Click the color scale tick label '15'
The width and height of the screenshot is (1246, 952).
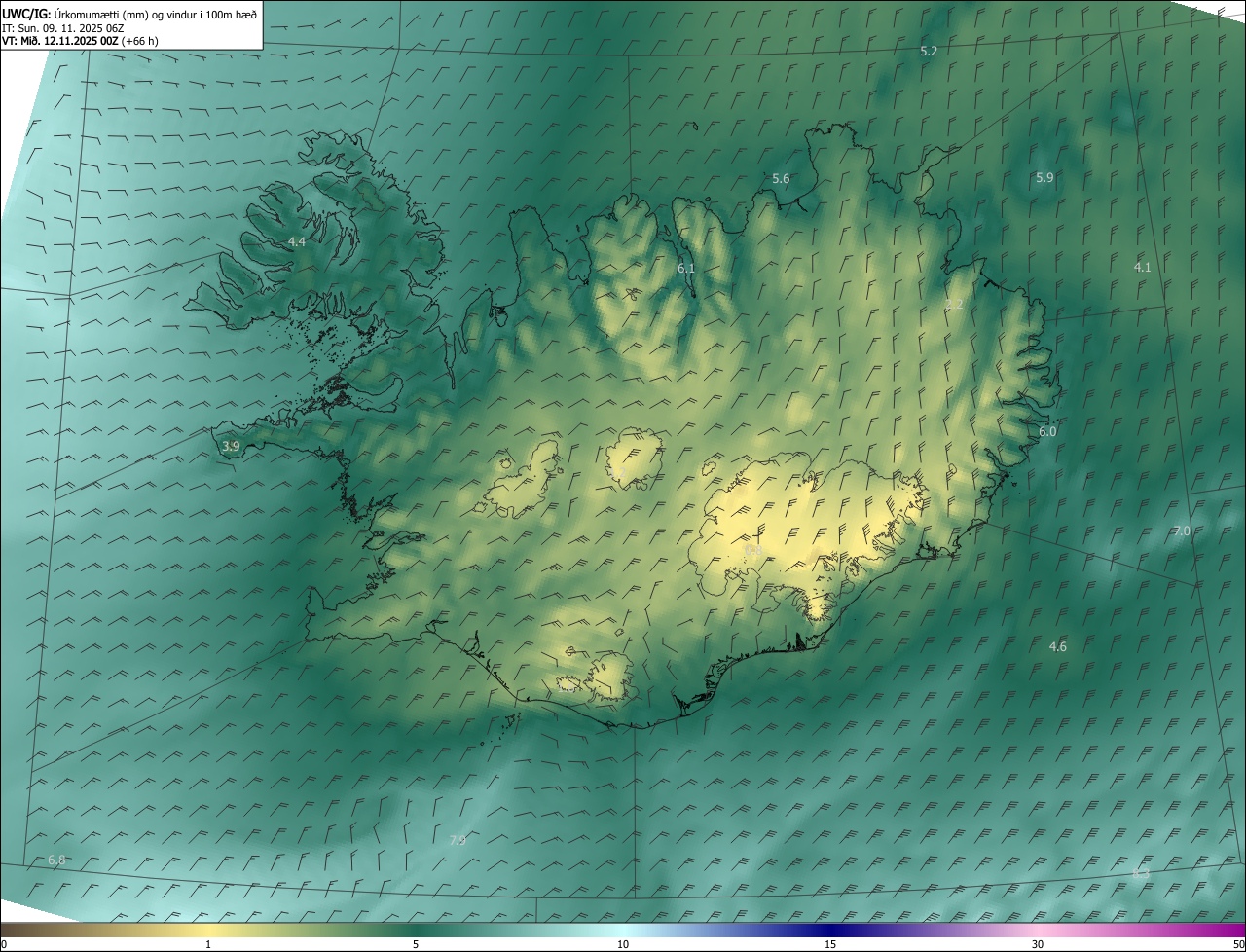[x=830, y=944]
